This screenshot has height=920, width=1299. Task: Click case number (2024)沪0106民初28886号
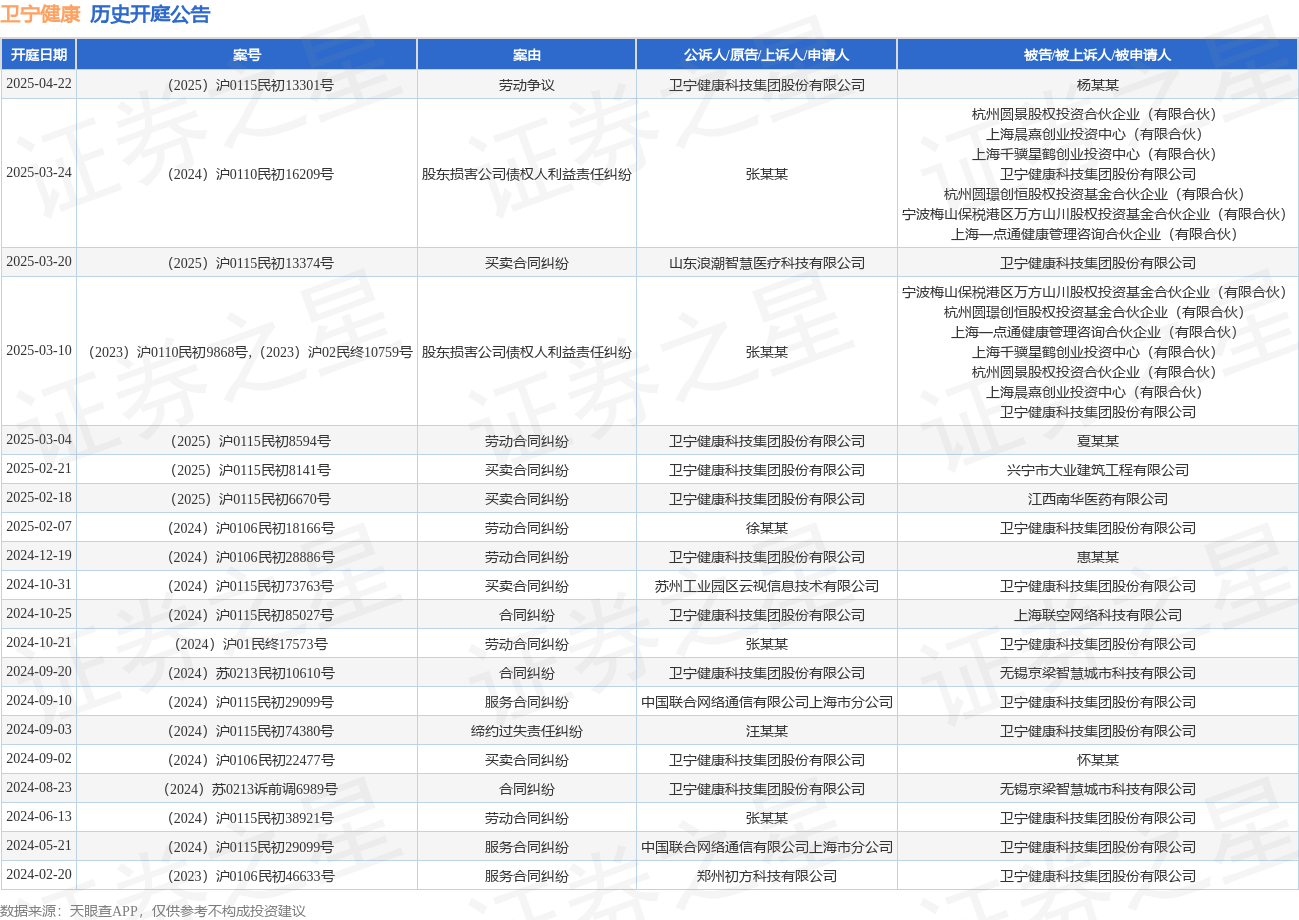tap(247, 557)
